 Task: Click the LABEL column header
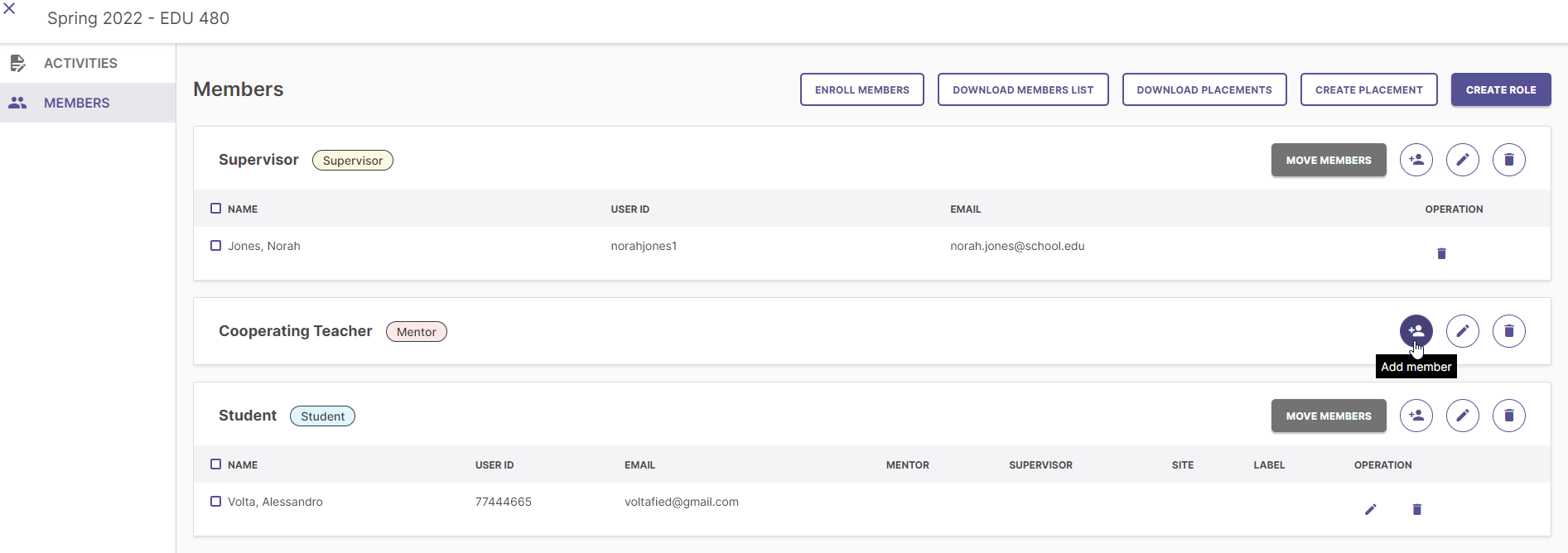pyautogui.click(x=1269, y=464)
